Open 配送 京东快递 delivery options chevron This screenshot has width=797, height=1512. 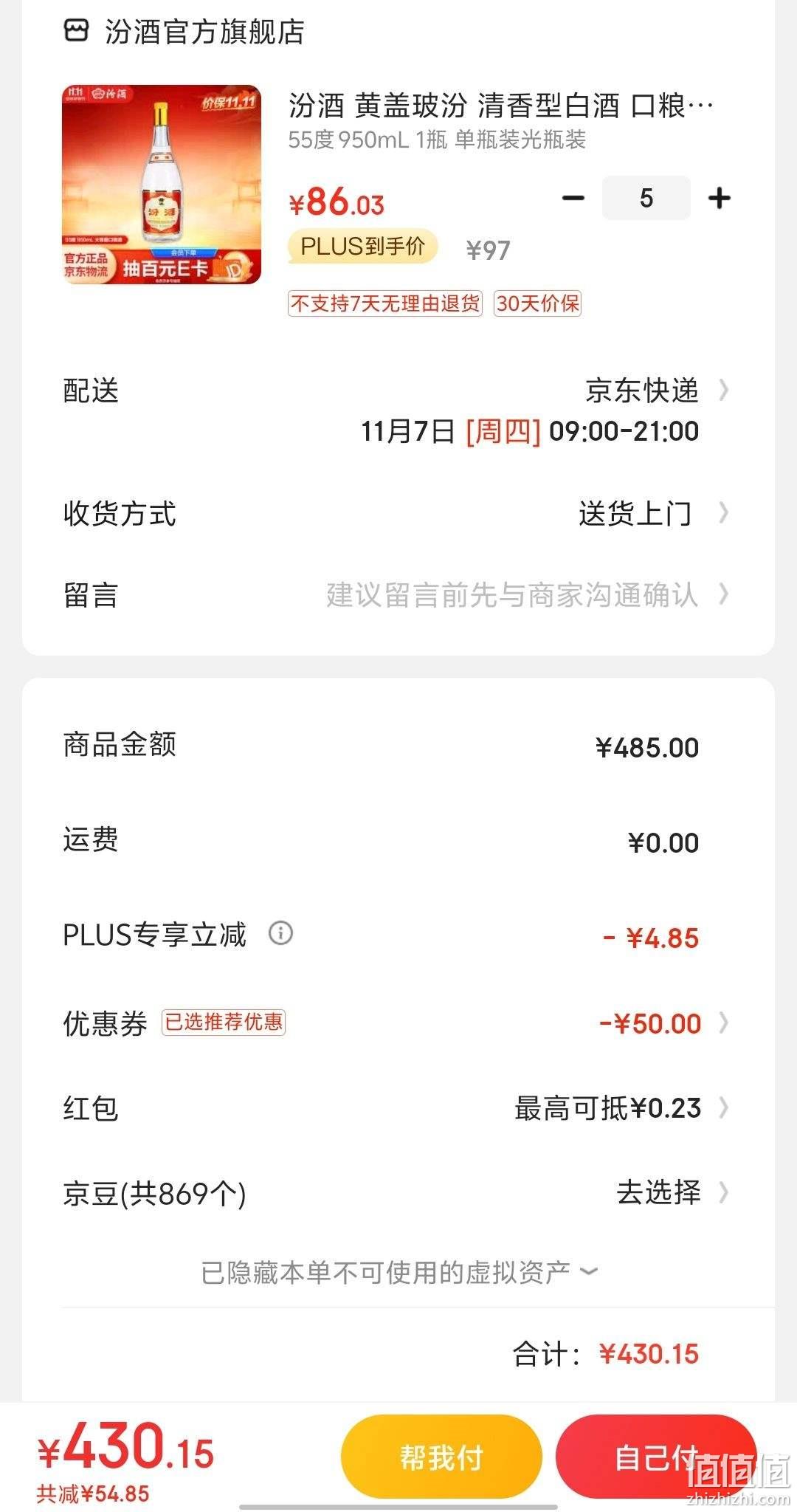coord(723,390)
